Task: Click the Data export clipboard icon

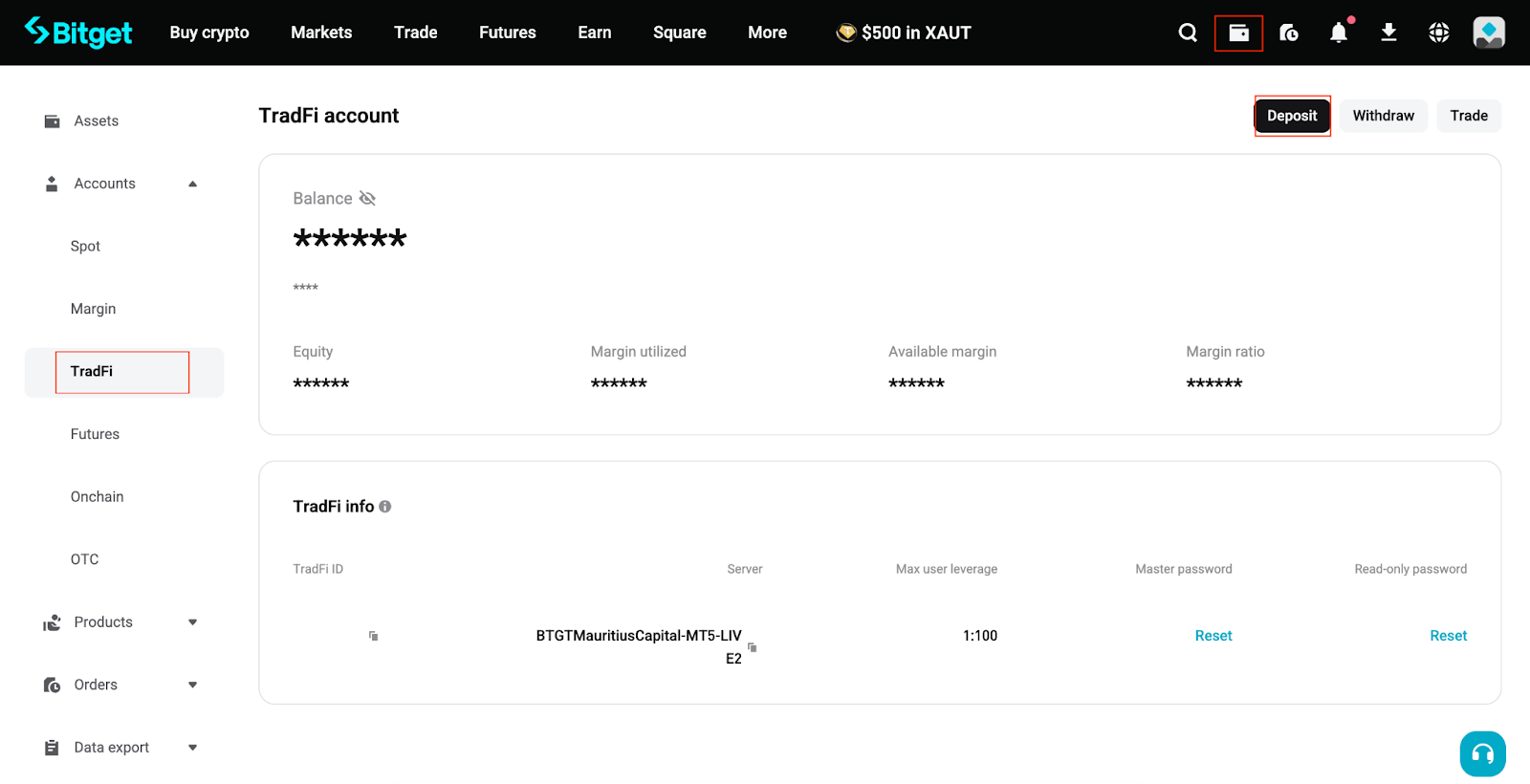Action: (x=52, y=748)
